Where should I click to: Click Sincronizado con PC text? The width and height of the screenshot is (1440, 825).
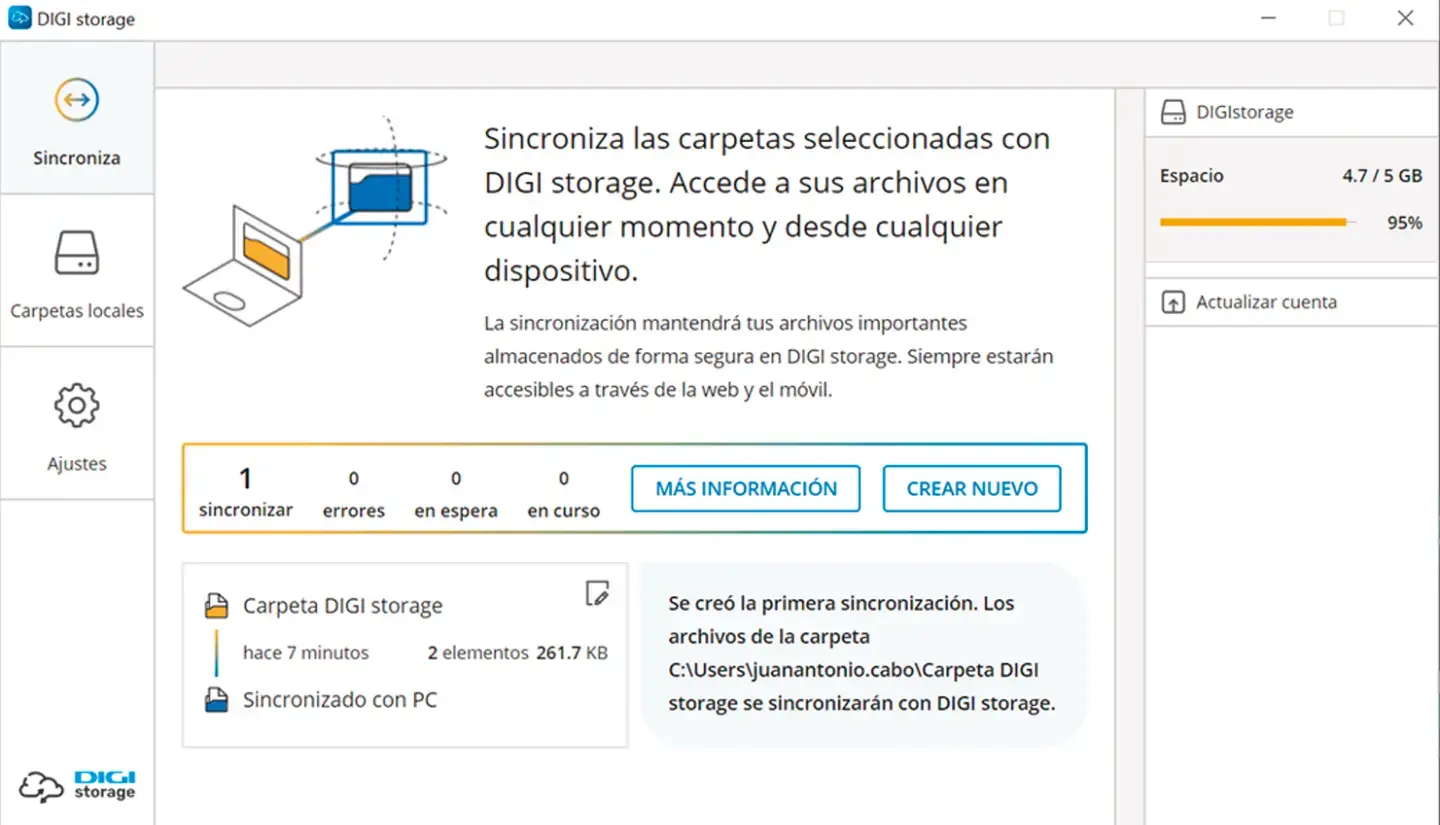coord(340,700)
